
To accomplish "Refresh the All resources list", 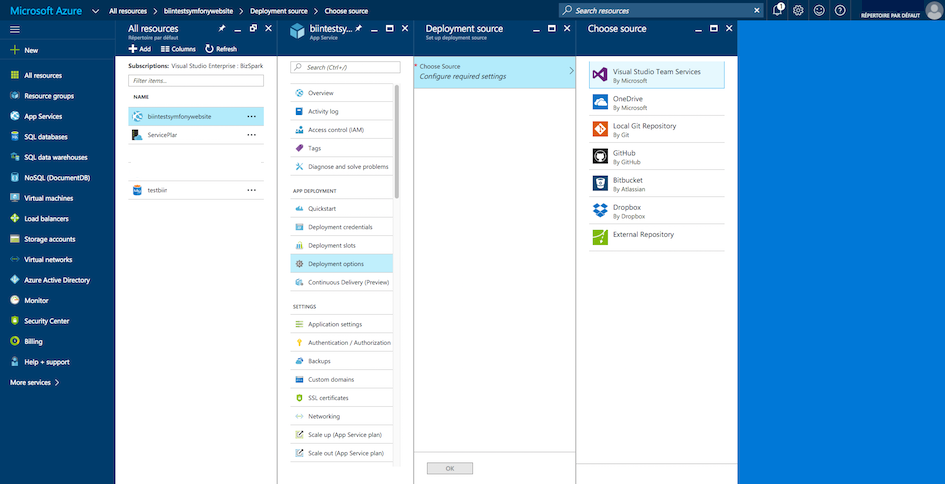I will tap(221, 49).
